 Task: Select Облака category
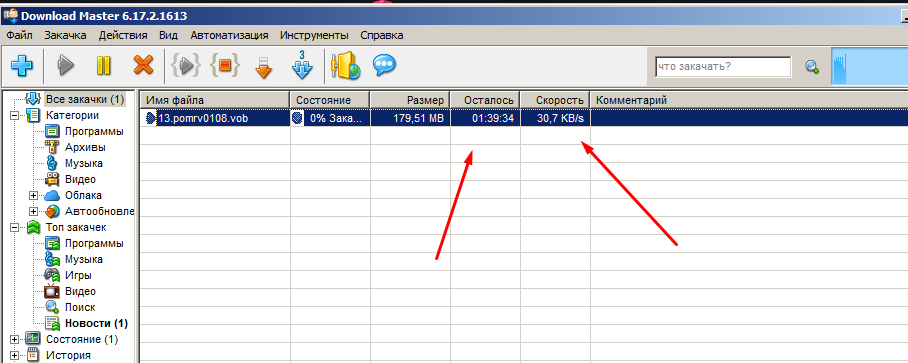(83, 196)
